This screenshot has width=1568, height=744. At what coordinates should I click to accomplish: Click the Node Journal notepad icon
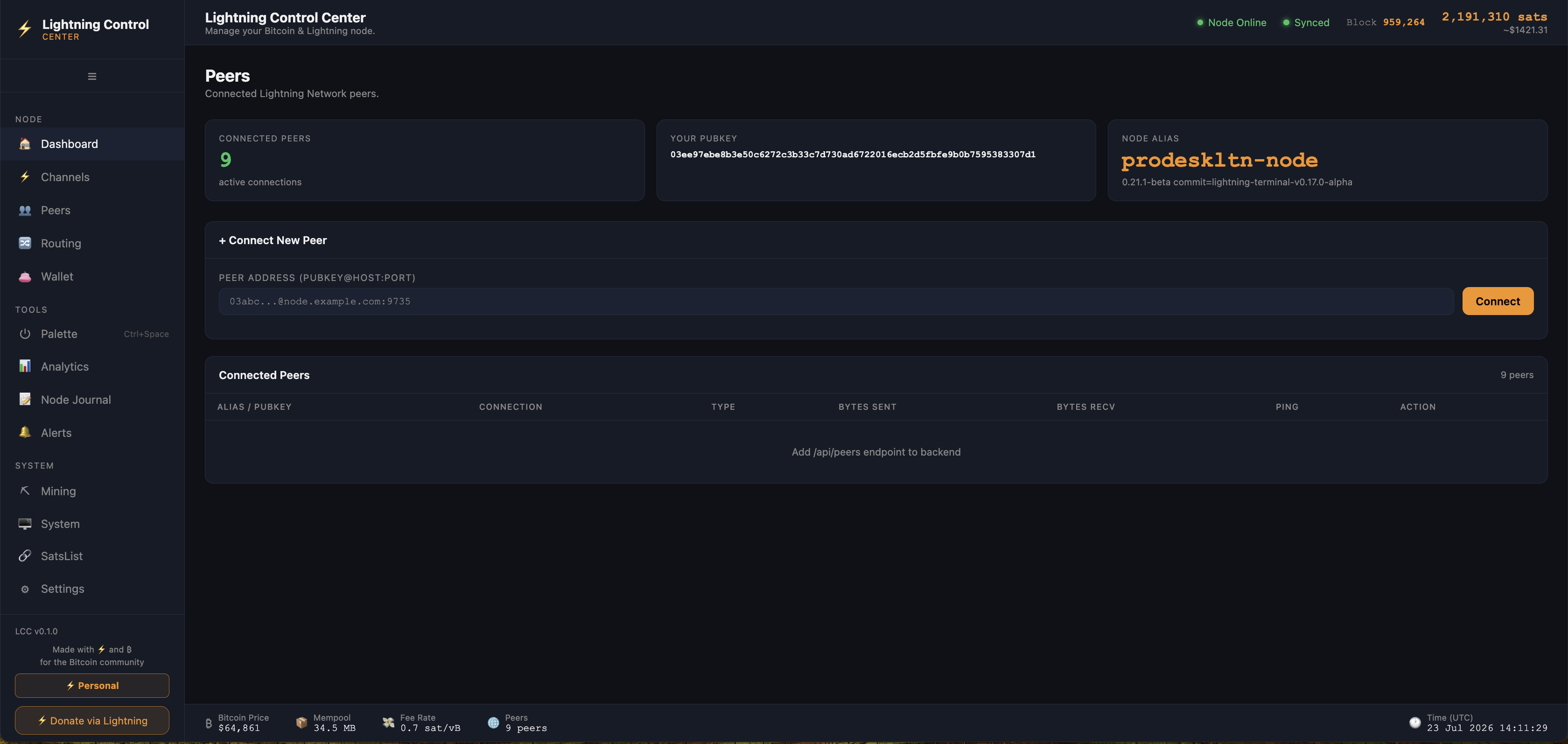tap(25, 400)
